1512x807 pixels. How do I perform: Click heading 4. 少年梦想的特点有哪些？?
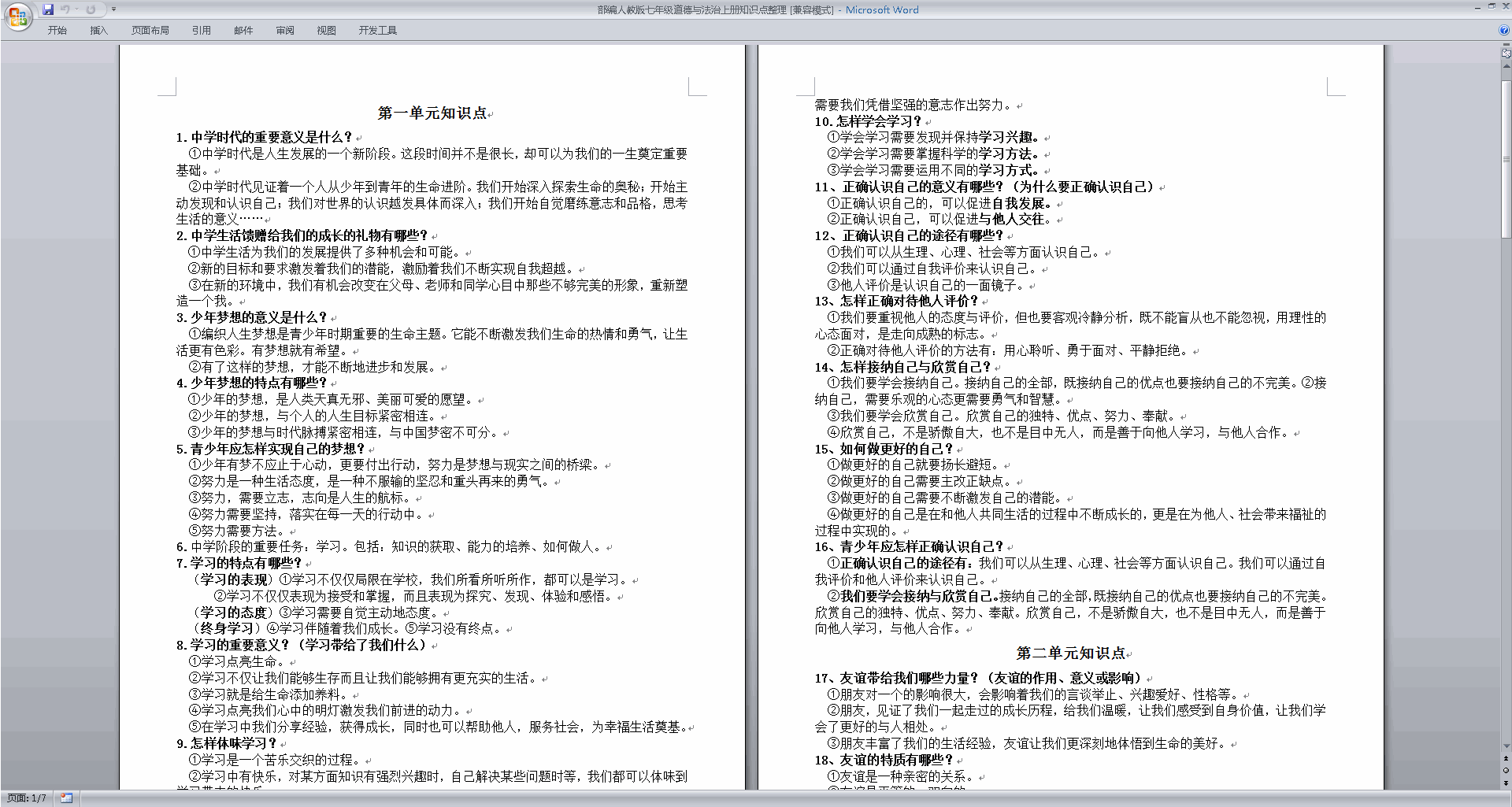click(x=251, y=383)
